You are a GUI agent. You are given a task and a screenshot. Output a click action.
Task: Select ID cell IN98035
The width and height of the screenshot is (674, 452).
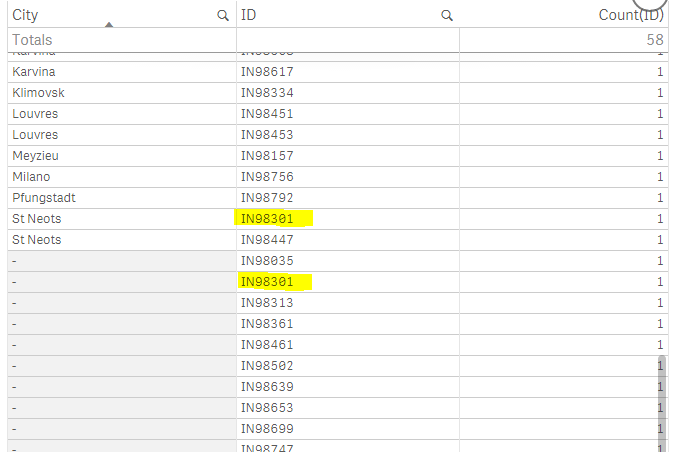(x=267, y=261)
